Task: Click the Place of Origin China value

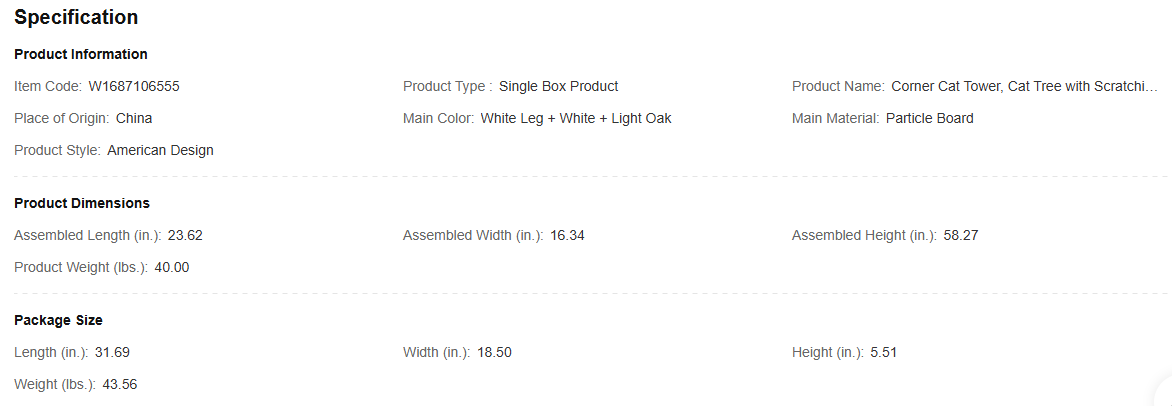Action: tap(134, 118)
